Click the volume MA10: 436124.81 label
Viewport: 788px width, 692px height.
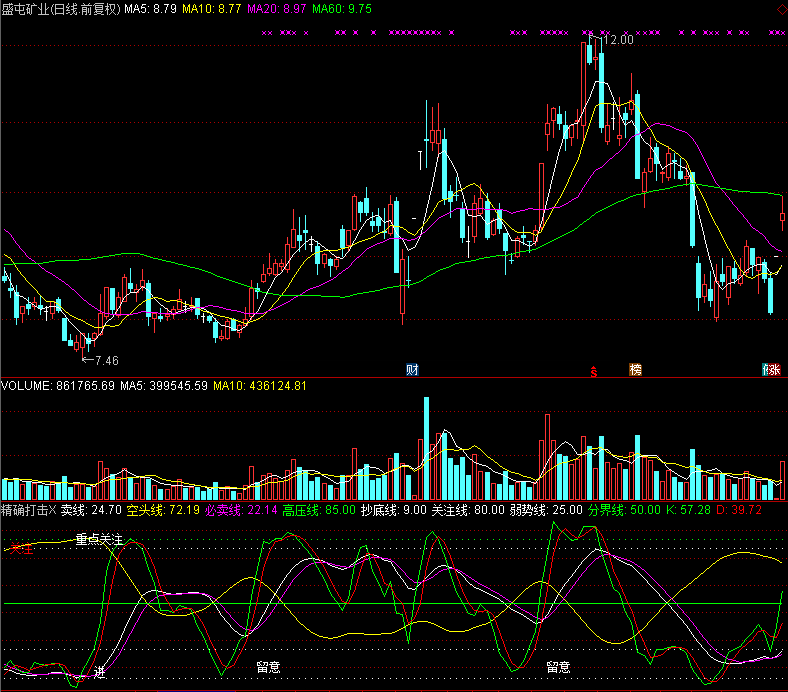[260, 386]
